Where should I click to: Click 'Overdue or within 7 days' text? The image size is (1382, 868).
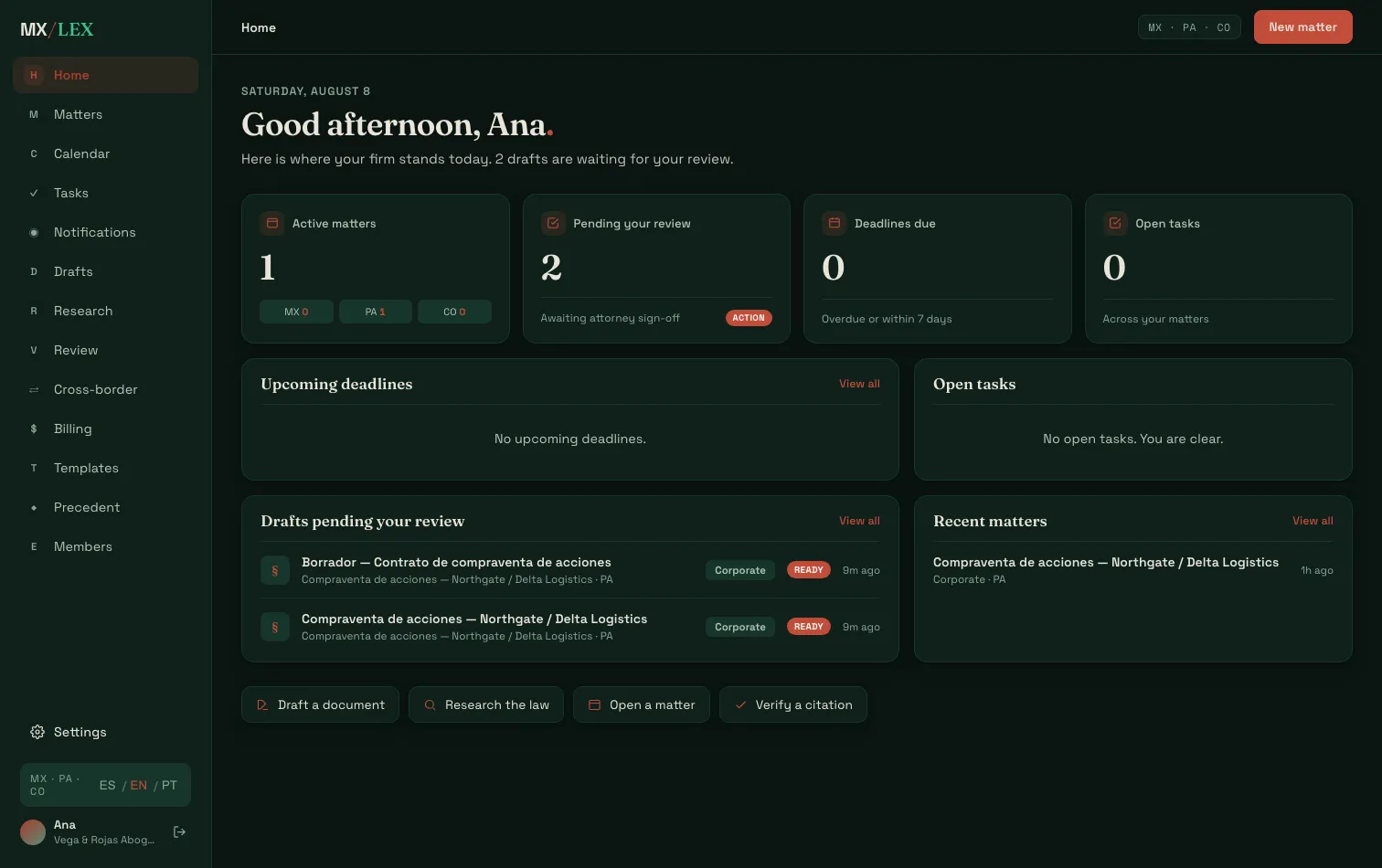tap(887, 319)
